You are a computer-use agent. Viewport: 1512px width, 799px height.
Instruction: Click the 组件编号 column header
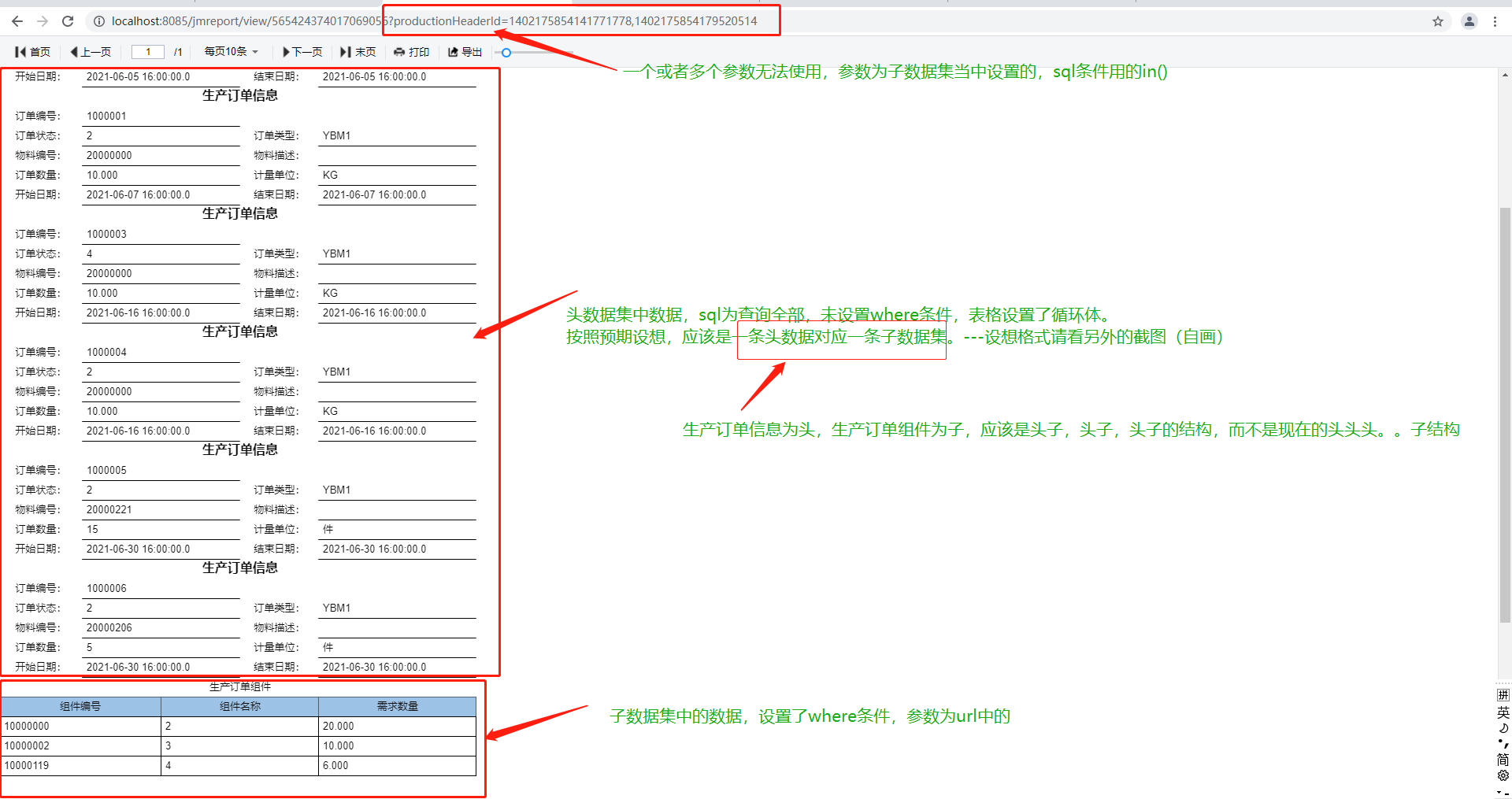click(x=81, y=706)
